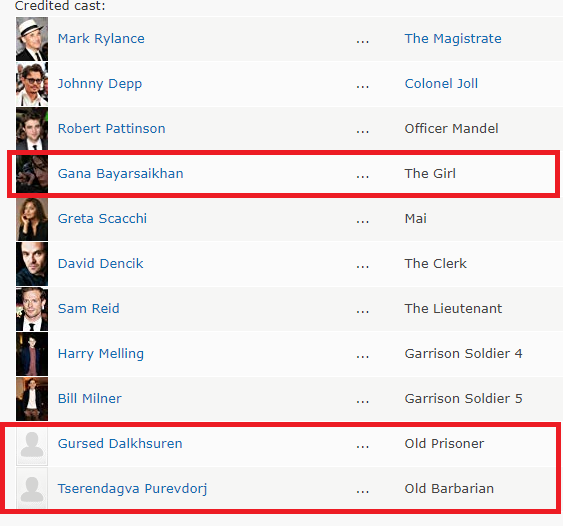Open David Dencik's name link
Viewport: 563px width, 526px height.
click(100, 264)
